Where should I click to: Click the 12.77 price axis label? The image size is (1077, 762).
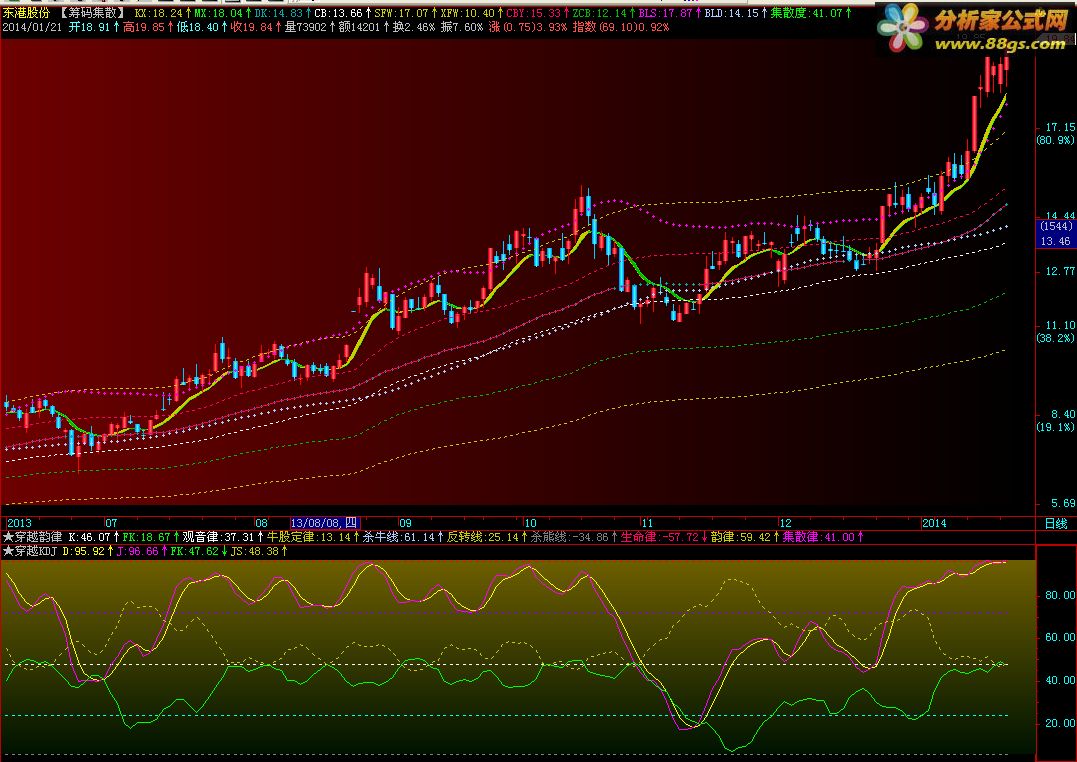click(x=1060, y=271)
